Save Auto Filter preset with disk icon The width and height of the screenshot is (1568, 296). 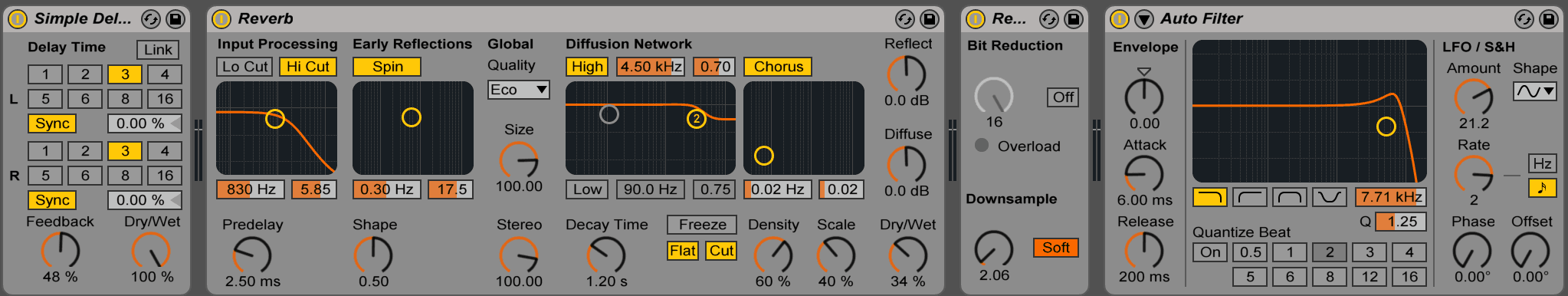click(1549, 19)
